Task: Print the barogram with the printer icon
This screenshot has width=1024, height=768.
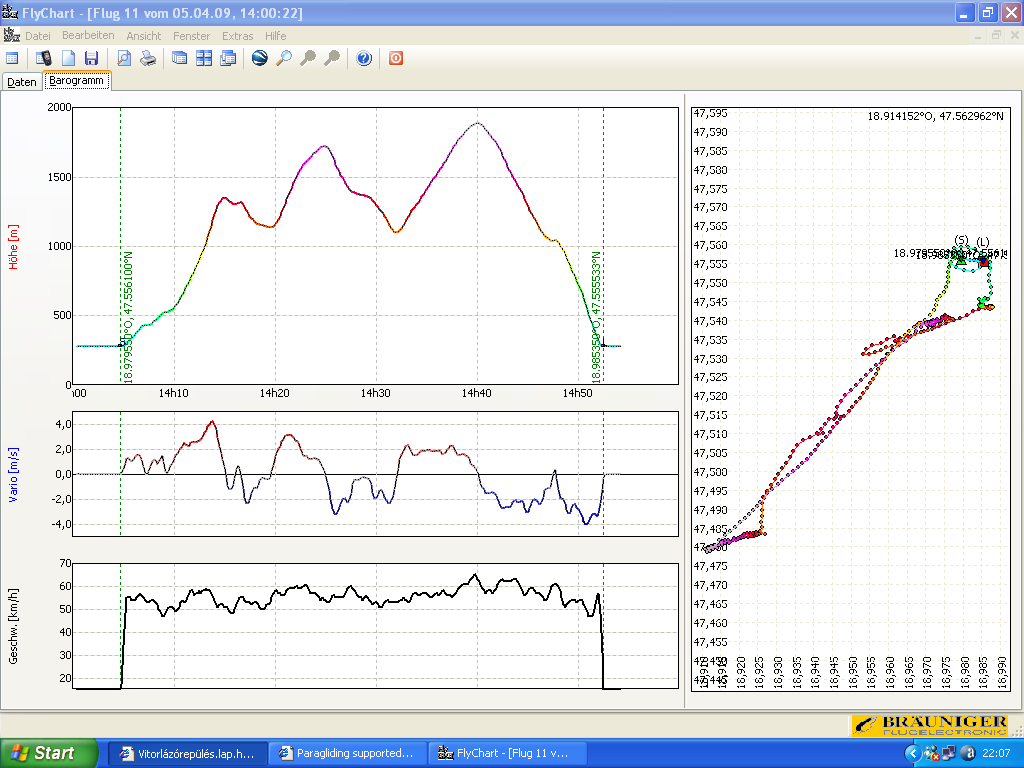Action: pos(147,59)
